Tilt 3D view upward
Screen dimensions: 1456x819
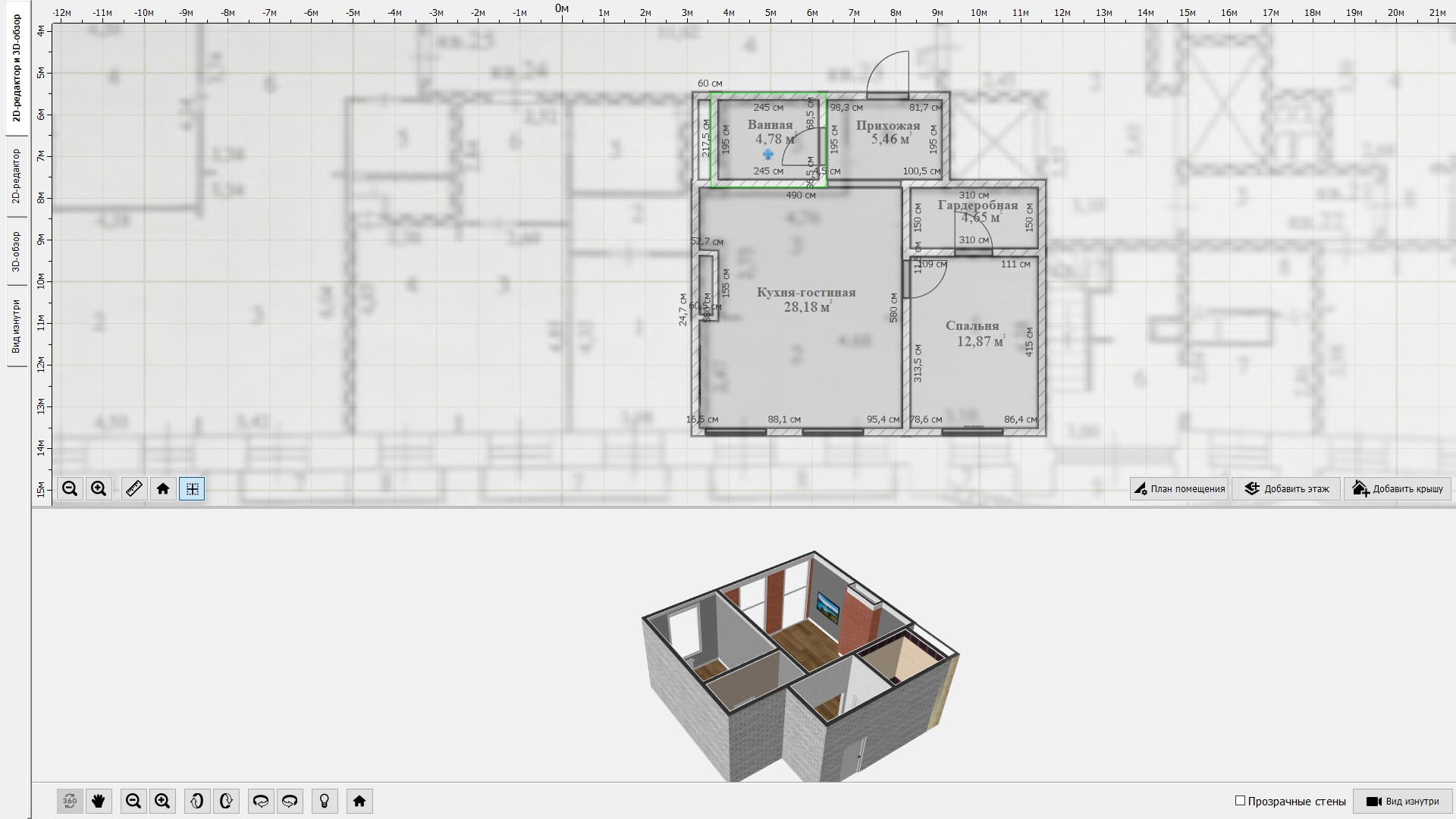pos(197,802)
